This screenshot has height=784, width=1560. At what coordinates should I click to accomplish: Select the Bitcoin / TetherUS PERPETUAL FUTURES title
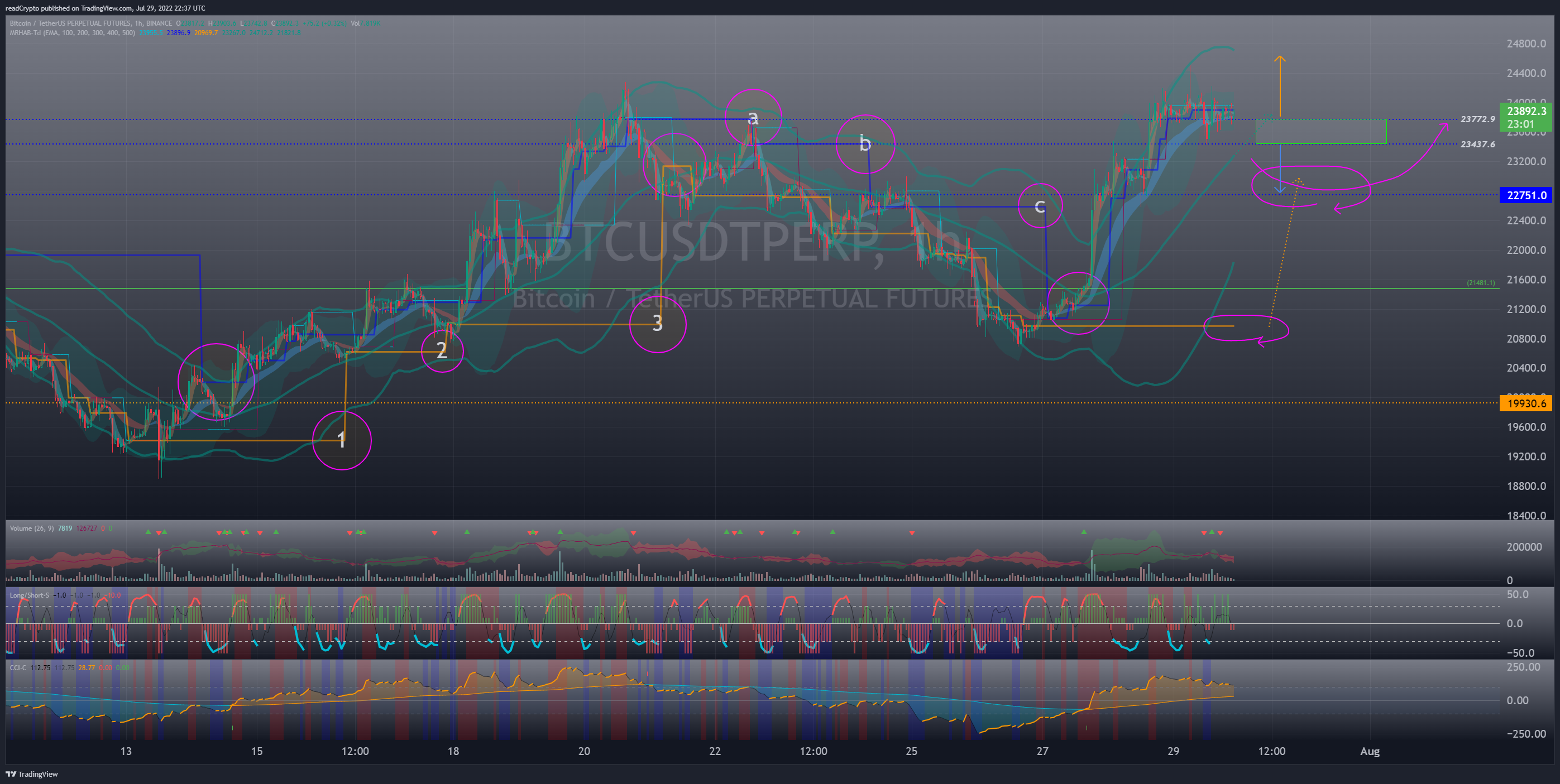click(70, 23)
